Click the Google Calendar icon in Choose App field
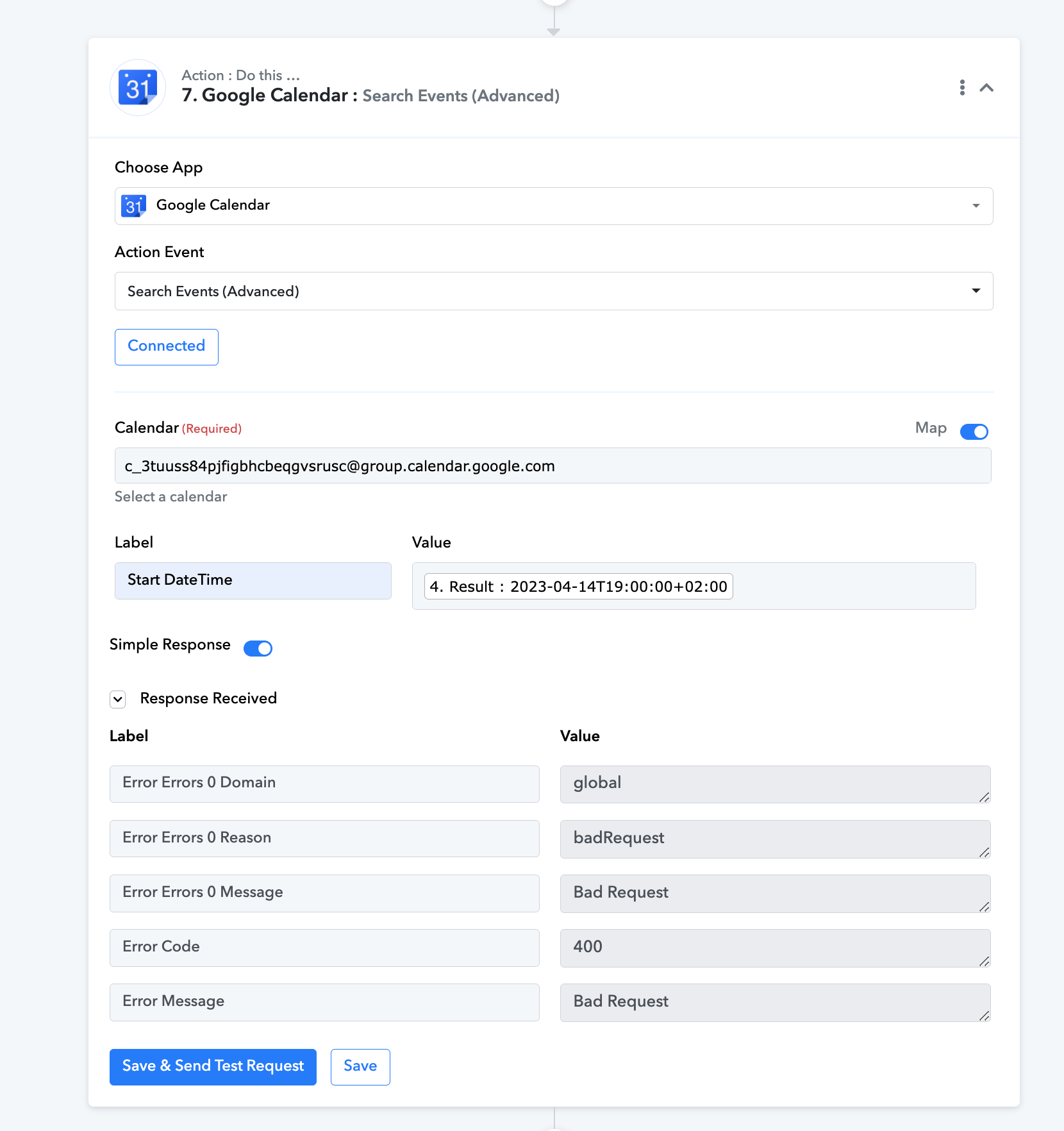Screen dimensions: 1064x1131 [x=133, y=206]
